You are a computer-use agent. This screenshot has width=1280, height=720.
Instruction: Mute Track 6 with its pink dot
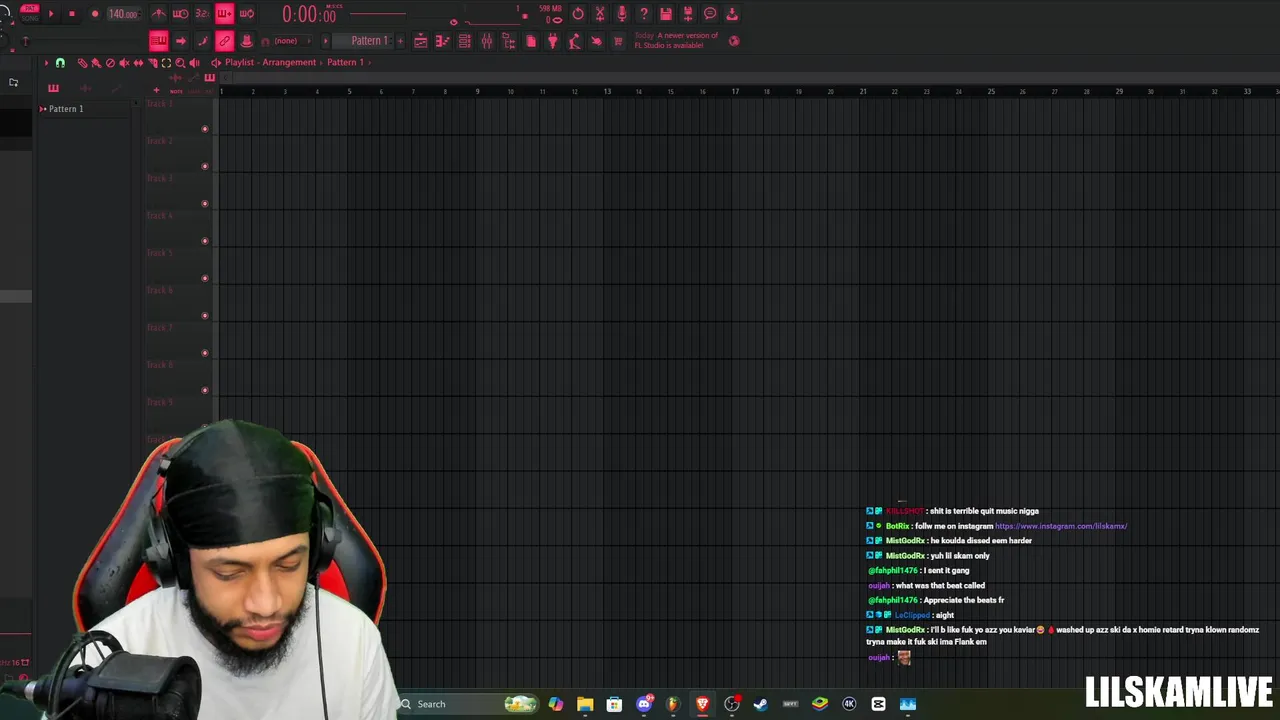205,315
